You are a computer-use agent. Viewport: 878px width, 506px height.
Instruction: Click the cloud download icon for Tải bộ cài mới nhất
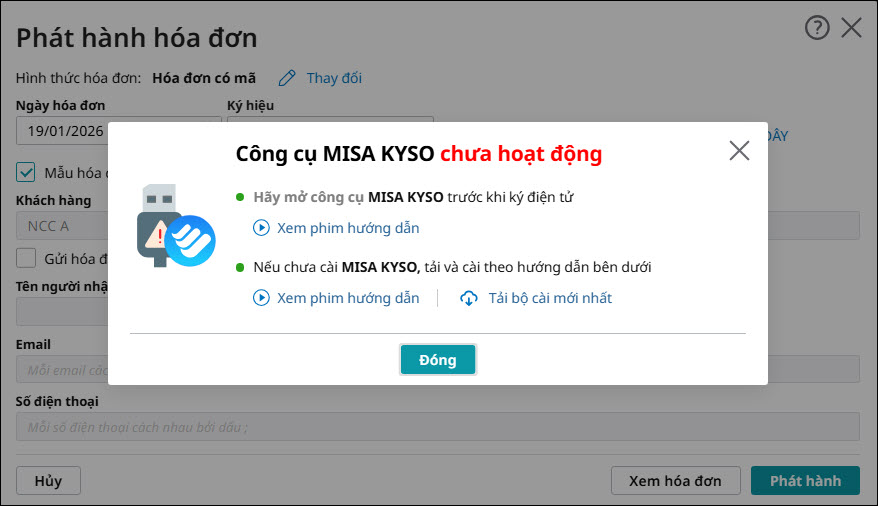pyautogui.click(x=468, y=298)
